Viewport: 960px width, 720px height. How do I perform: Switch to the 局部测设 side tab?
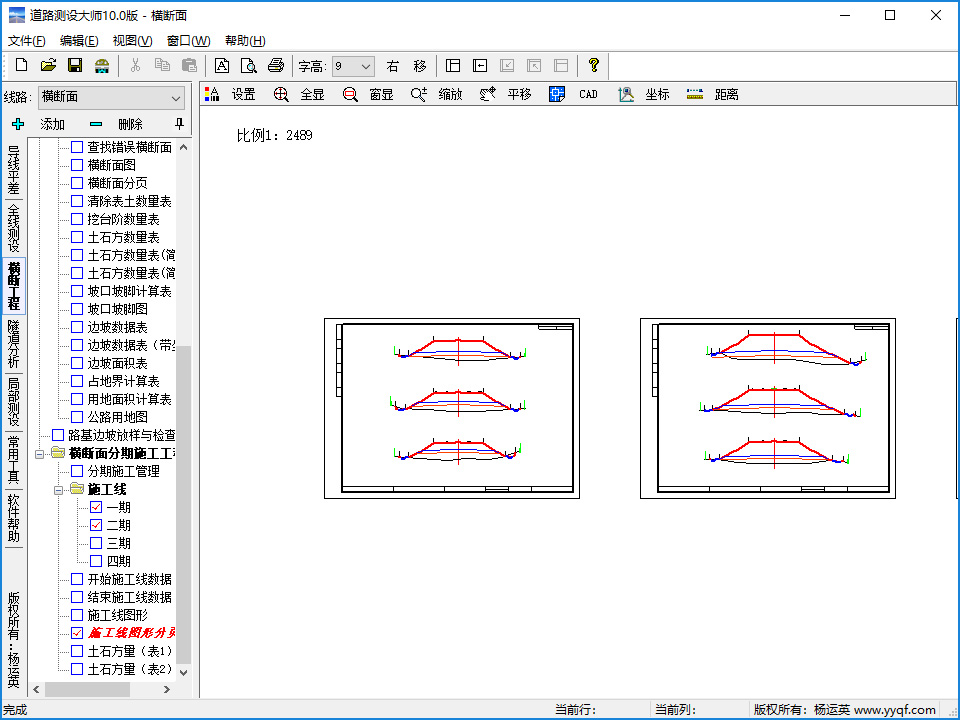pos(13,402)
